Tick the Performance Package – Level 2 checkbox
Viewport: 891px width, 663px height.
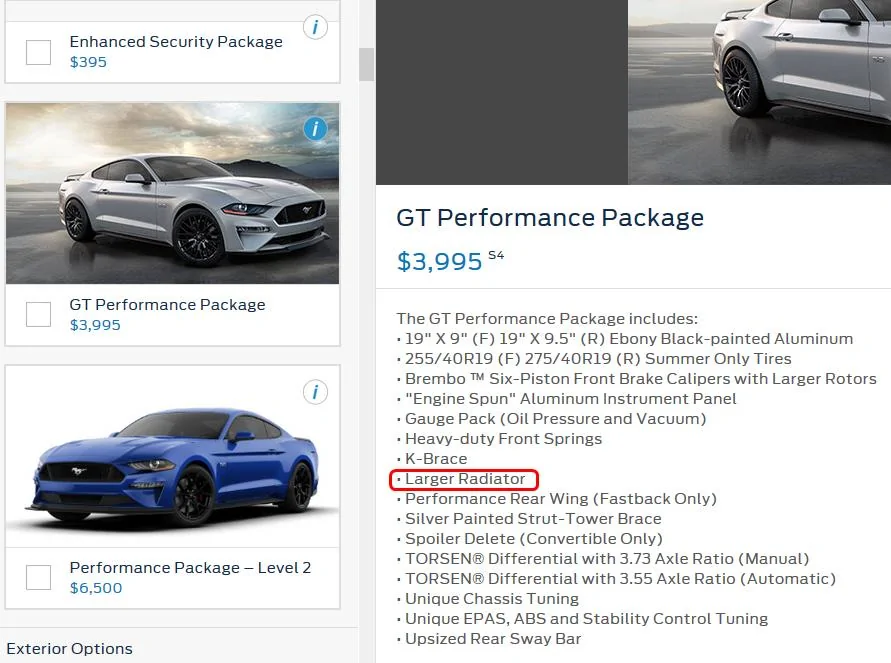tap(39, 577)
